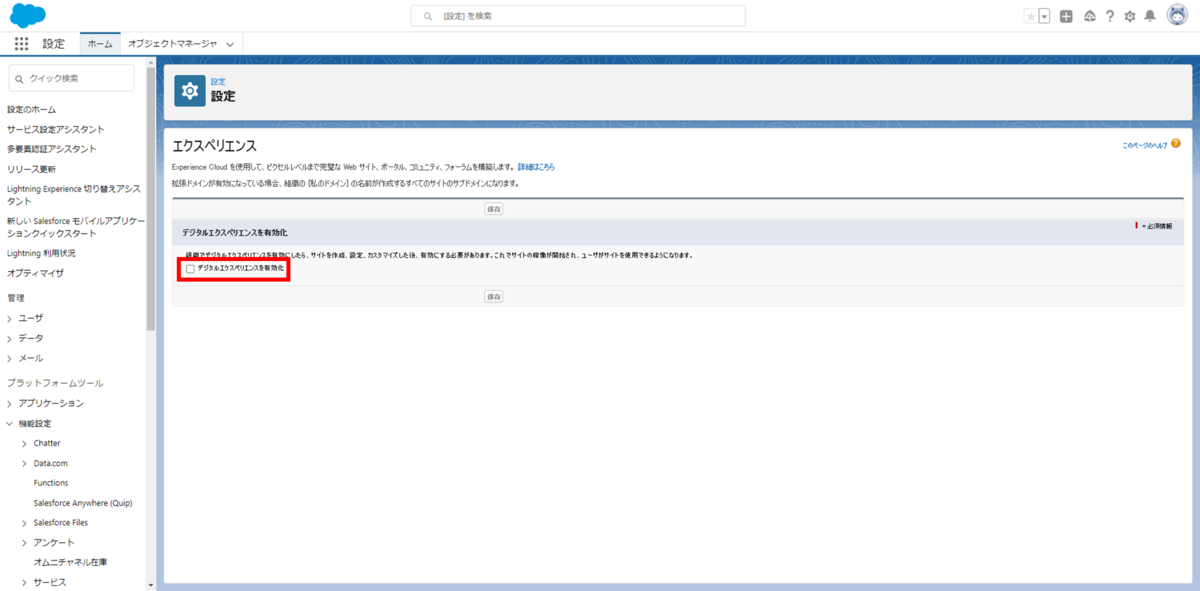Open リリース更新 in the sidebar
This screenshot has width=1200, height=591.
(32, 169)
